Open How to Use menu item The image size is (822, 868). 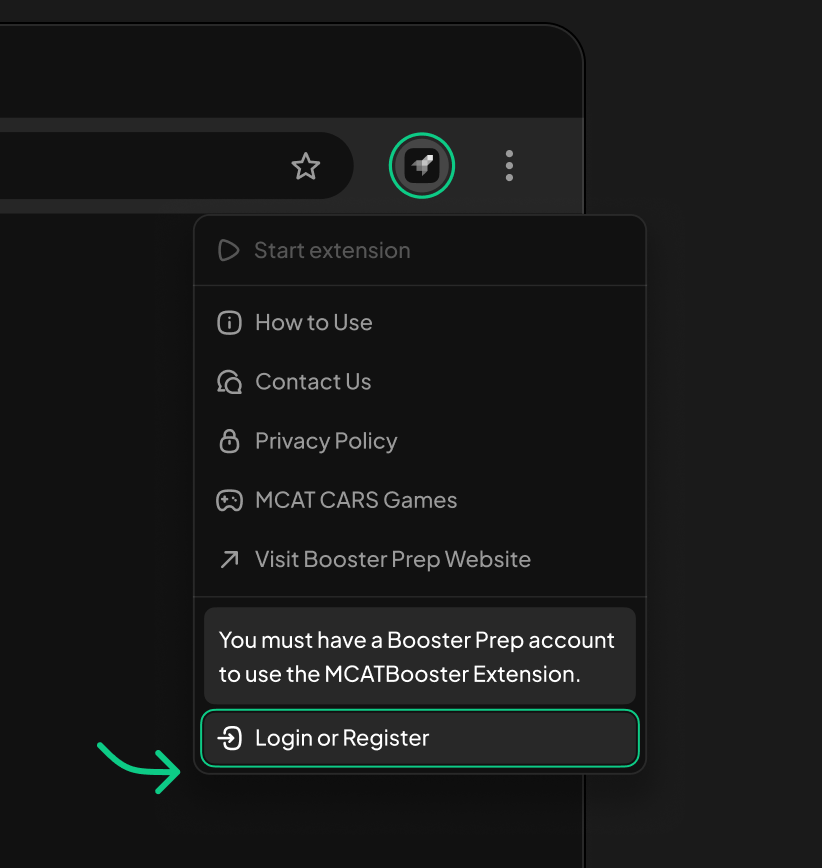(x=420, y=323)
